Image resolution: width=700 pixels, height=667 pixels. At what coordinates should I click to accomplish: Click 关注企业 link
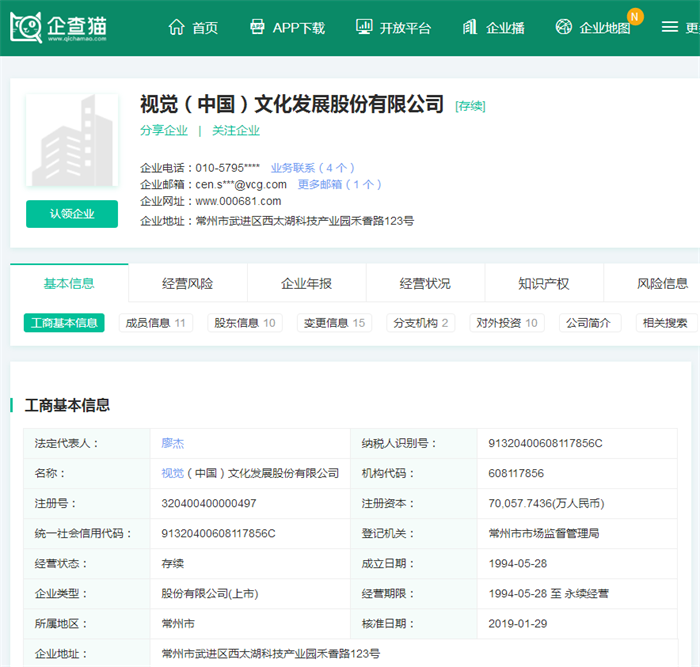pyautogui.click(x=236, y=130)
